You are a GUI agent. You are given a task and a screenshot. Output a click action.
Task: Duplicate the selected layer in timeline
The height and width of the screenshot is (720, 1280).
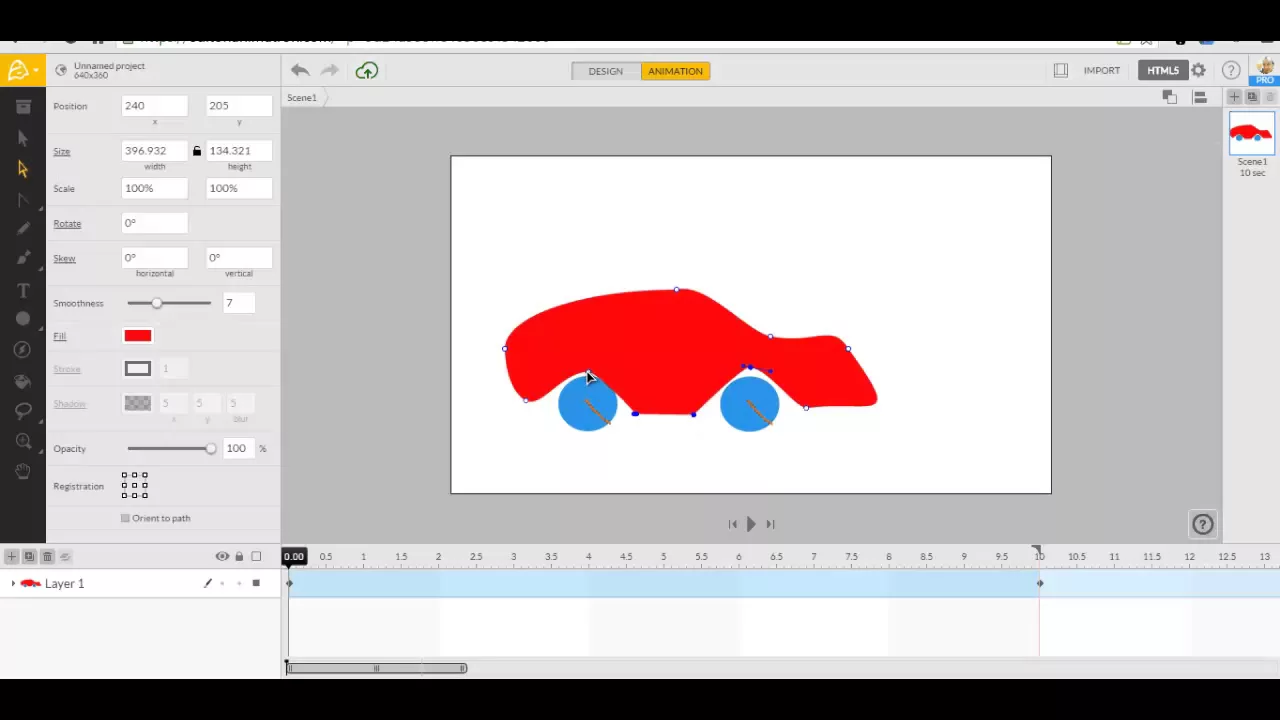pyautogui.click(x=29, y=556)
